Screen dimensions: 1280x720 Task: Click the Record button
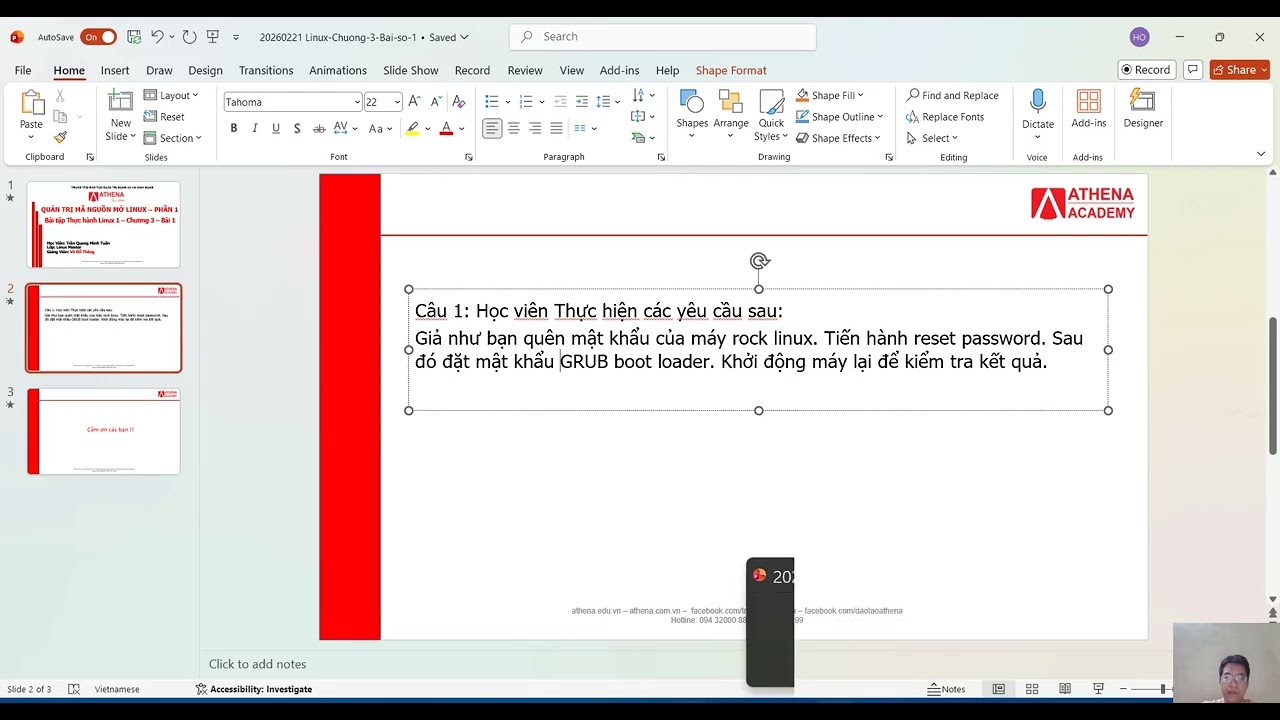tap(1146, 70)
